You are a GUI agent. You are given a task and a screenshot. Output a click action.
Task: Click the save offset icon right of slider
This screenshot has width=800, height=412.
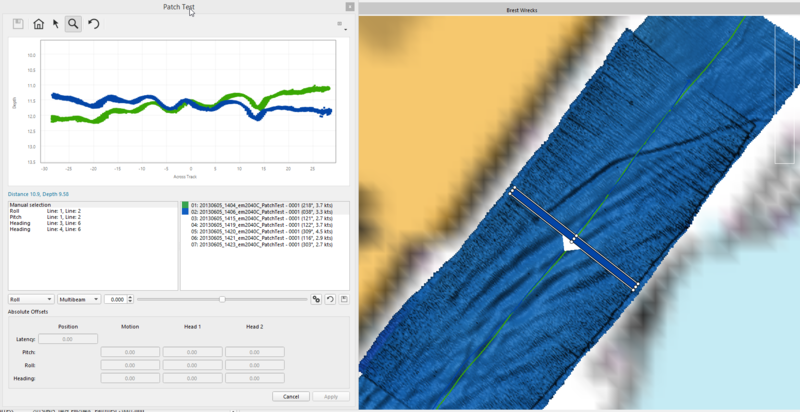[x=344, y=299]
